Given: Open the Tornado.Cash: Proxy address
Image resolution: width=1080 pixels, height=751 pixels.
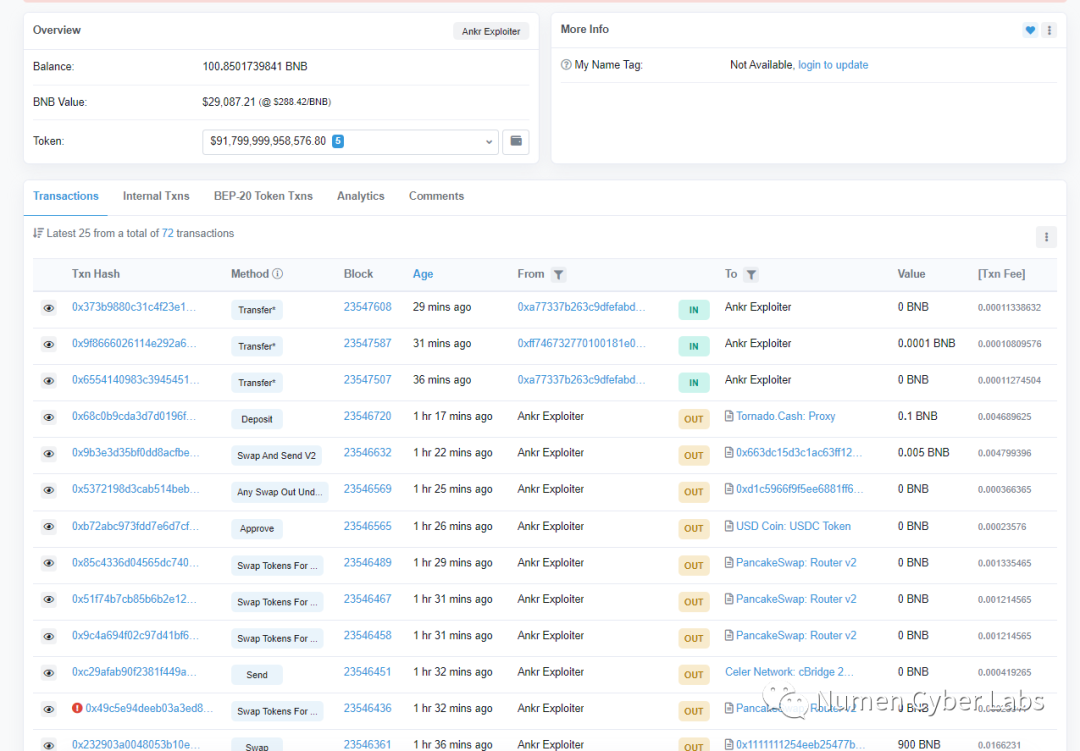Looking at the screenshot, I should (786, 416).
